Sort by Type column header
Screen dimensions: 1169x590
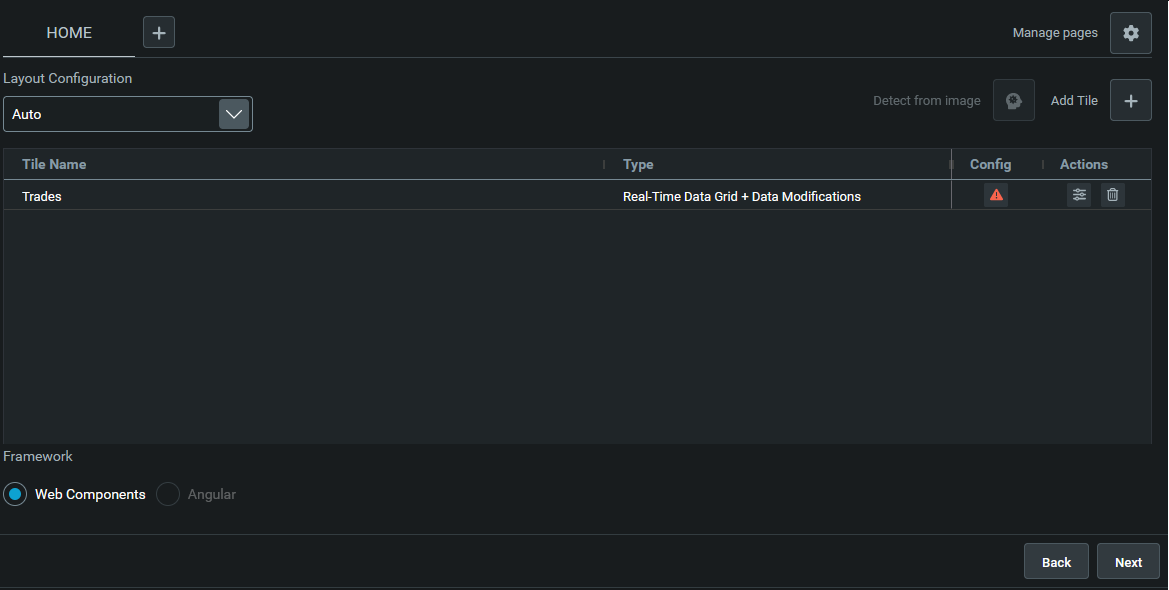click(637, 164)
